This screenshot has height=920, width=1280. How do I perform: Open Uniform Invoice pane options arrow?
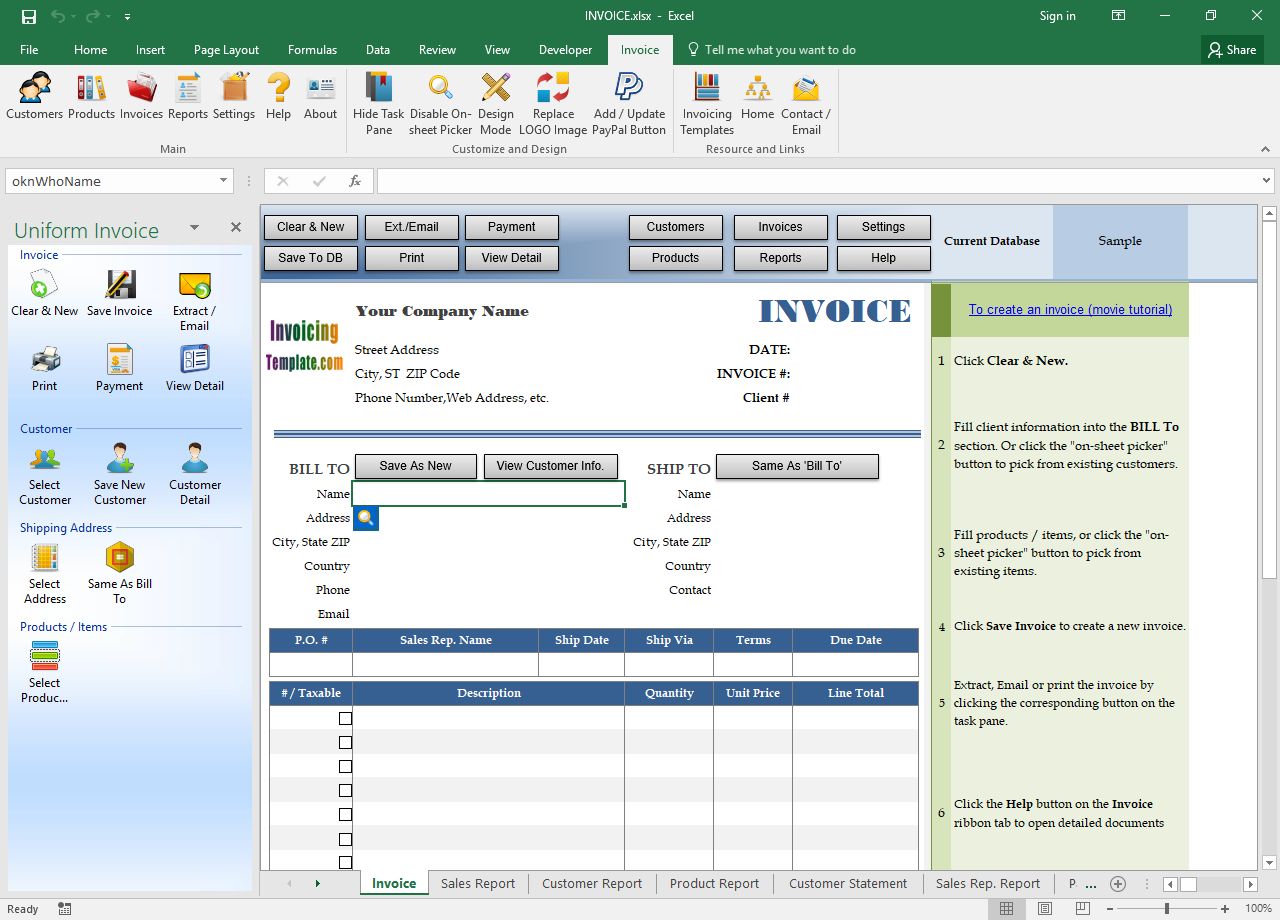click(194, 228)
